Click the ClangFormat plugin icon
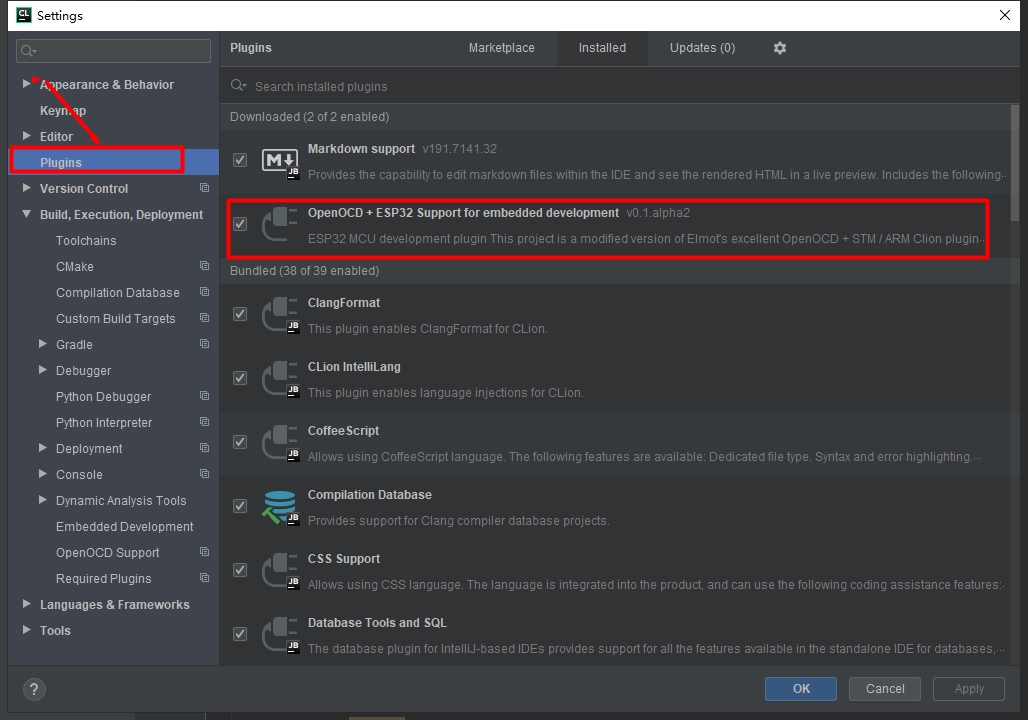This screenshot has width=1028, height=720. coord(280,315)
